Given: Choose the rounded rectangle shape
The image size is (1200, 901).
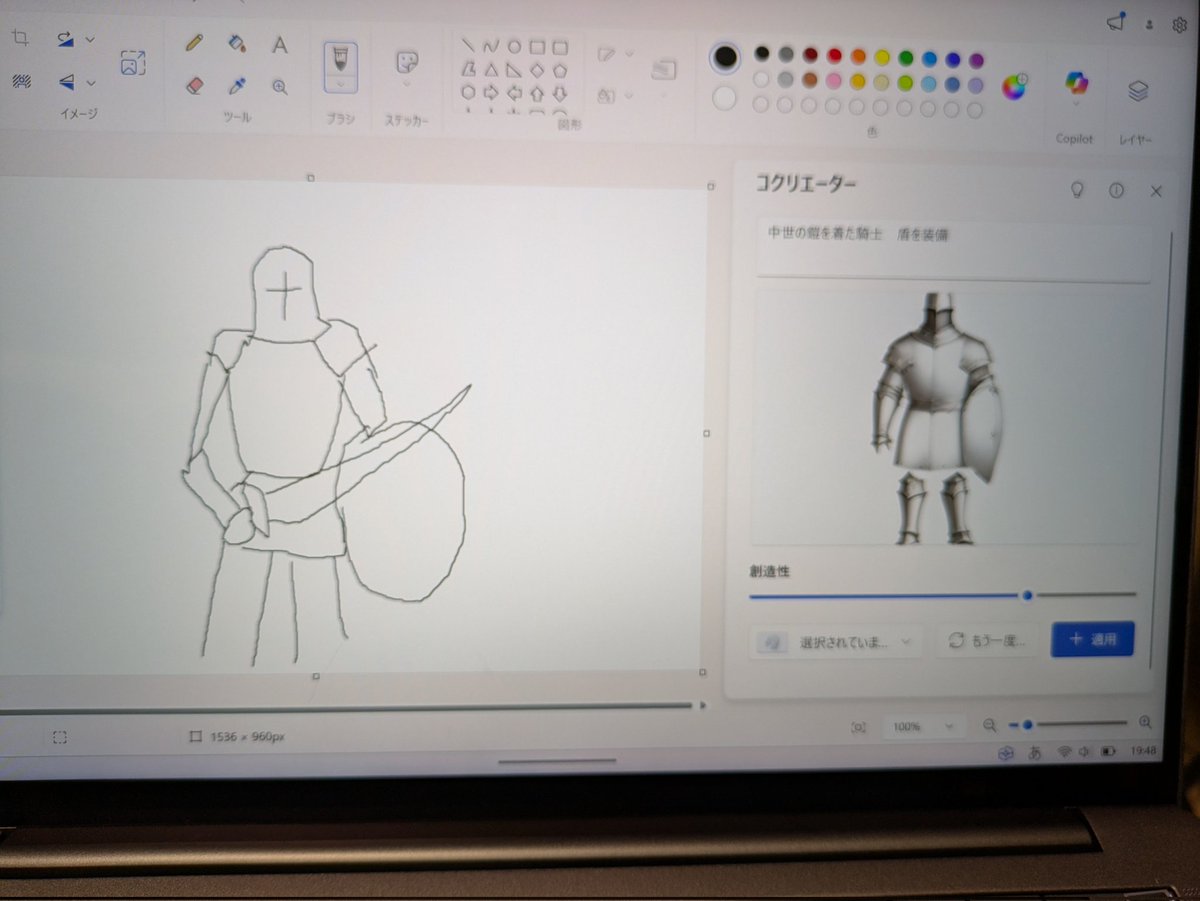Looking at the screenshot, I should tap(561, 46).
